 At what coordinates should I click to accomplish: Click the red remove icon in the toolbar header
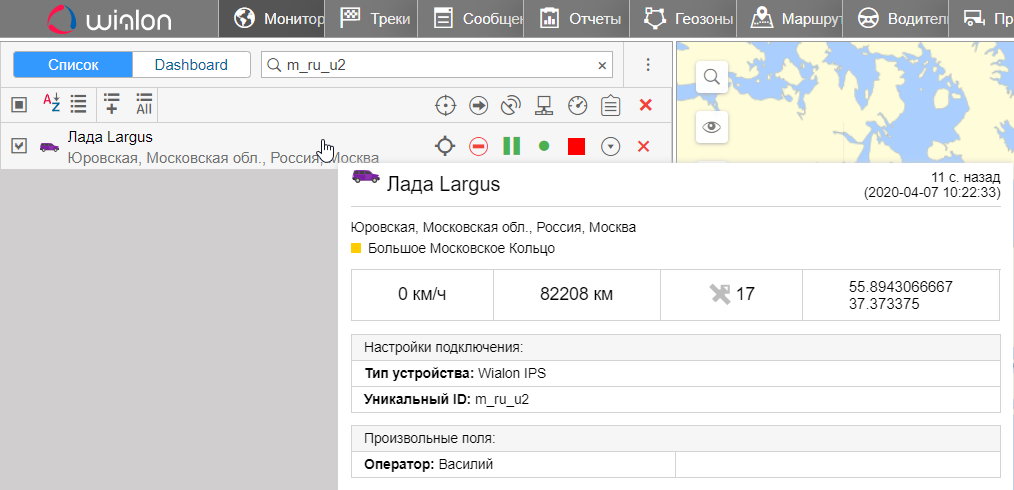pos(645,105)
